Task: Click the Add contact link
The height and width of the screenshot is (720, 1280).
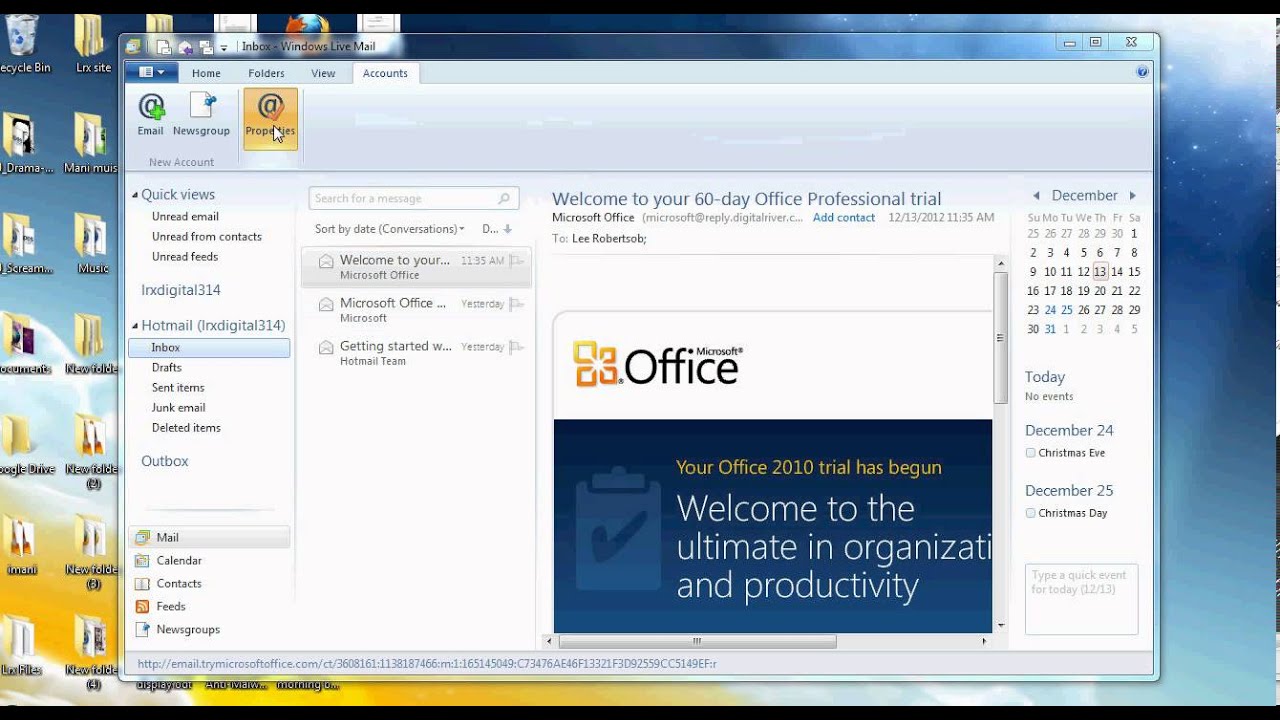Action: click(x=844, y=217)
